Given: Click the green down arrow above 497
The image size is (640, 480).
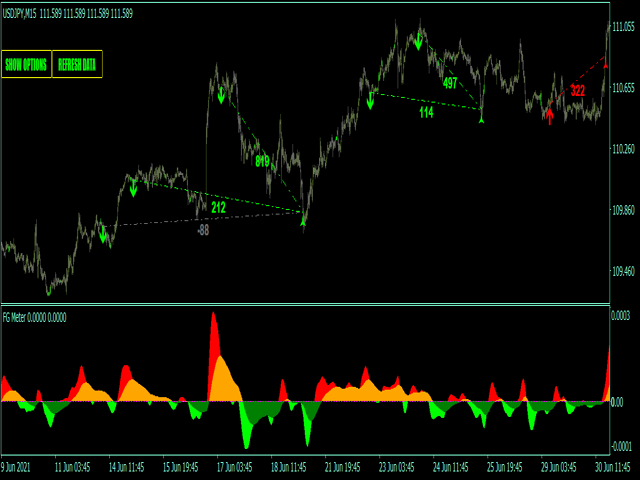Looking at the screenshot, I should [x=418, y=41].
